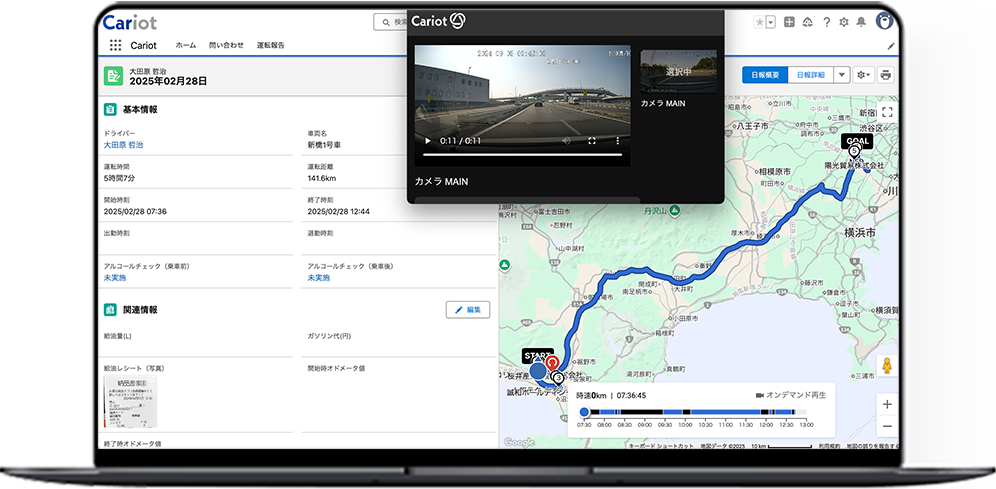
Task: Click the favorites star icon
Action: 759,22
